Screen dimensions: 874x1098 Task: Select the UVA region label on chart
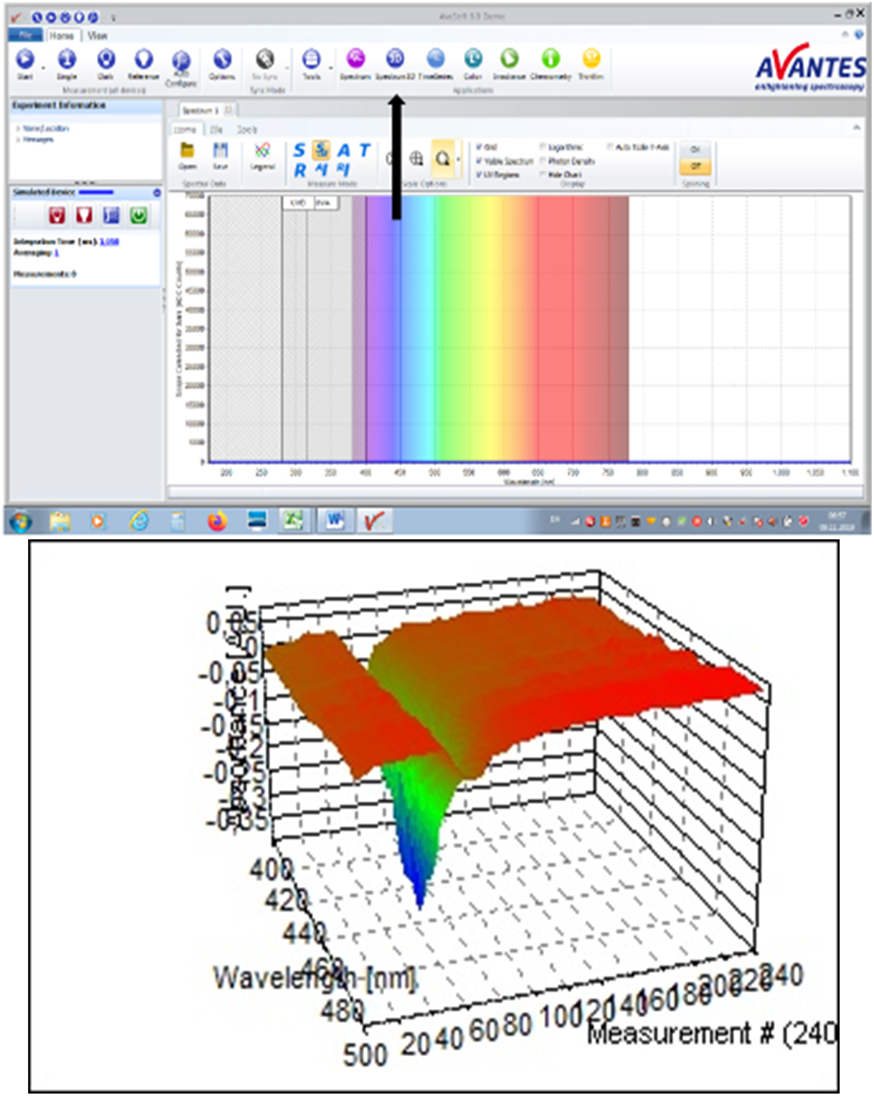click(324, 202)
